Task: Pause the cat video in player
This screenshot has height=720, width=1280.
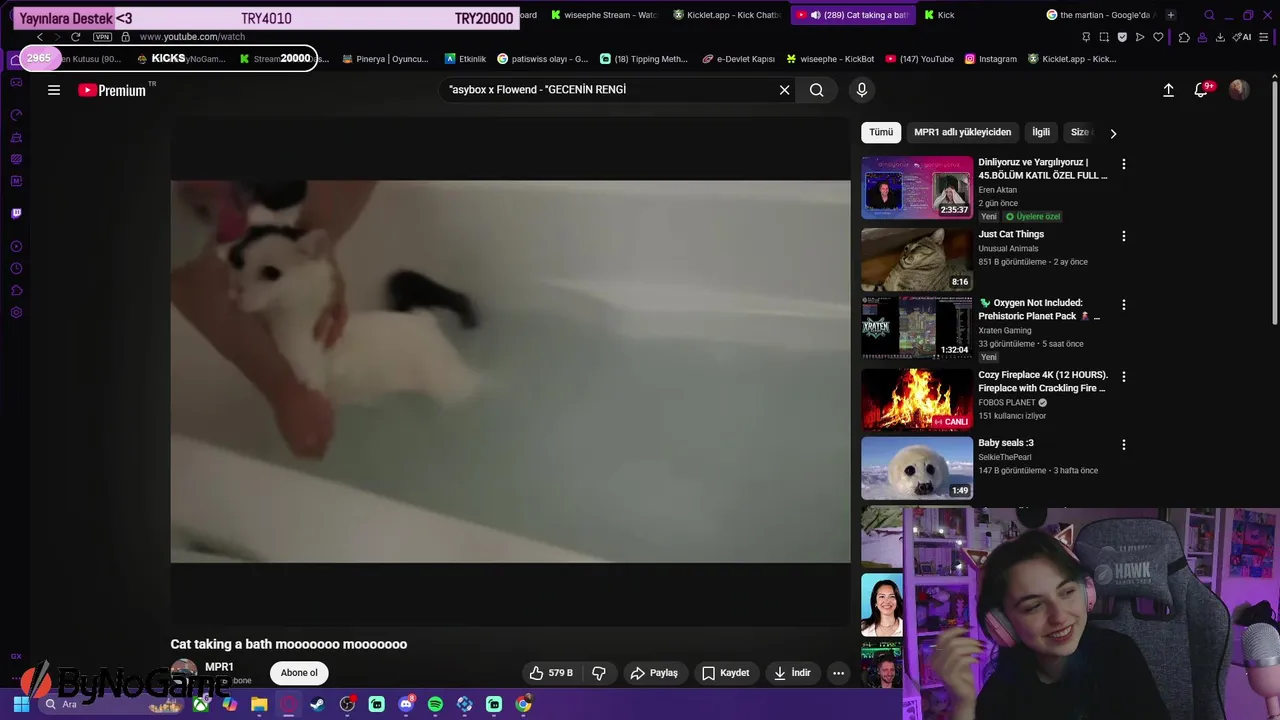Action: (510, 371)
